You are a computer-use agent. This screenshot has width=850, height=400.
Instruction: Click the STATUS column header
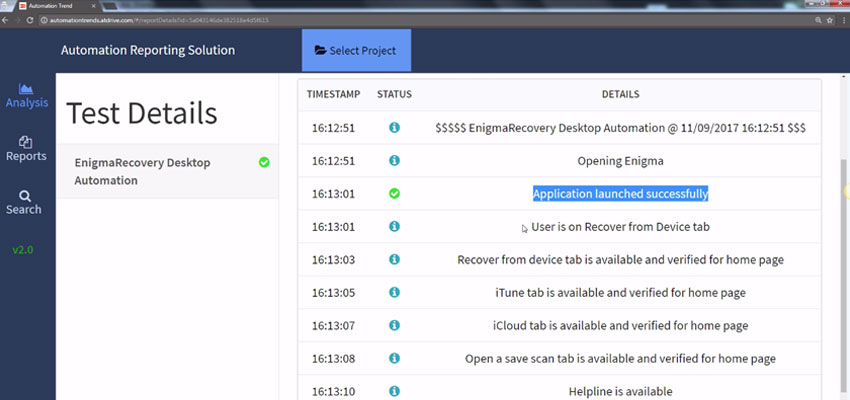coord(395,94)
